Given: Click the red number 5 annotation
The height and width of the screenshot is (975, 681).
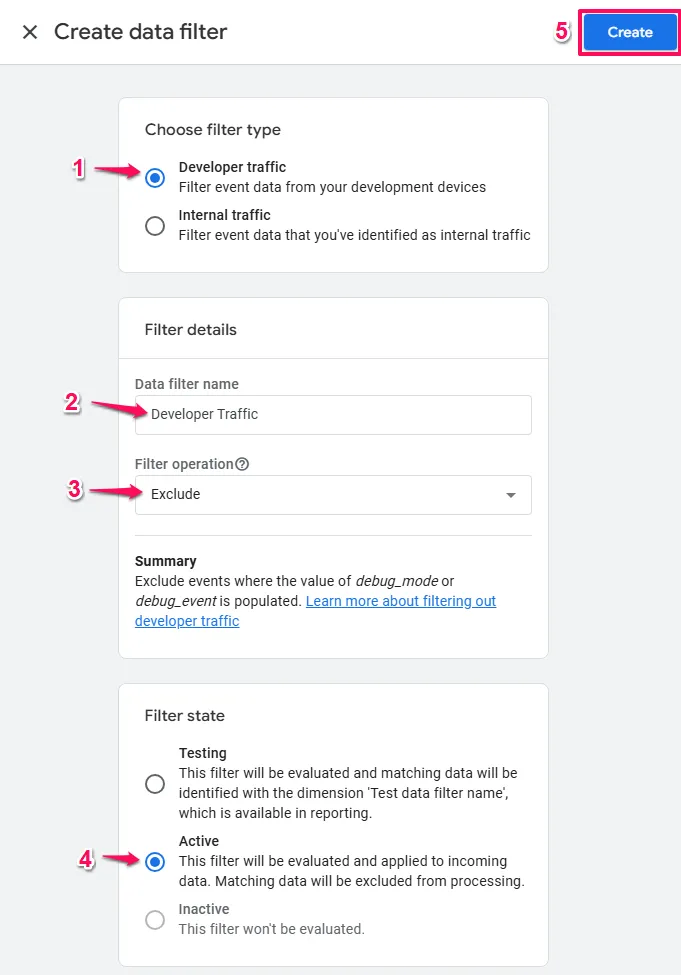Looking at the screenshot, I should 562,32.
